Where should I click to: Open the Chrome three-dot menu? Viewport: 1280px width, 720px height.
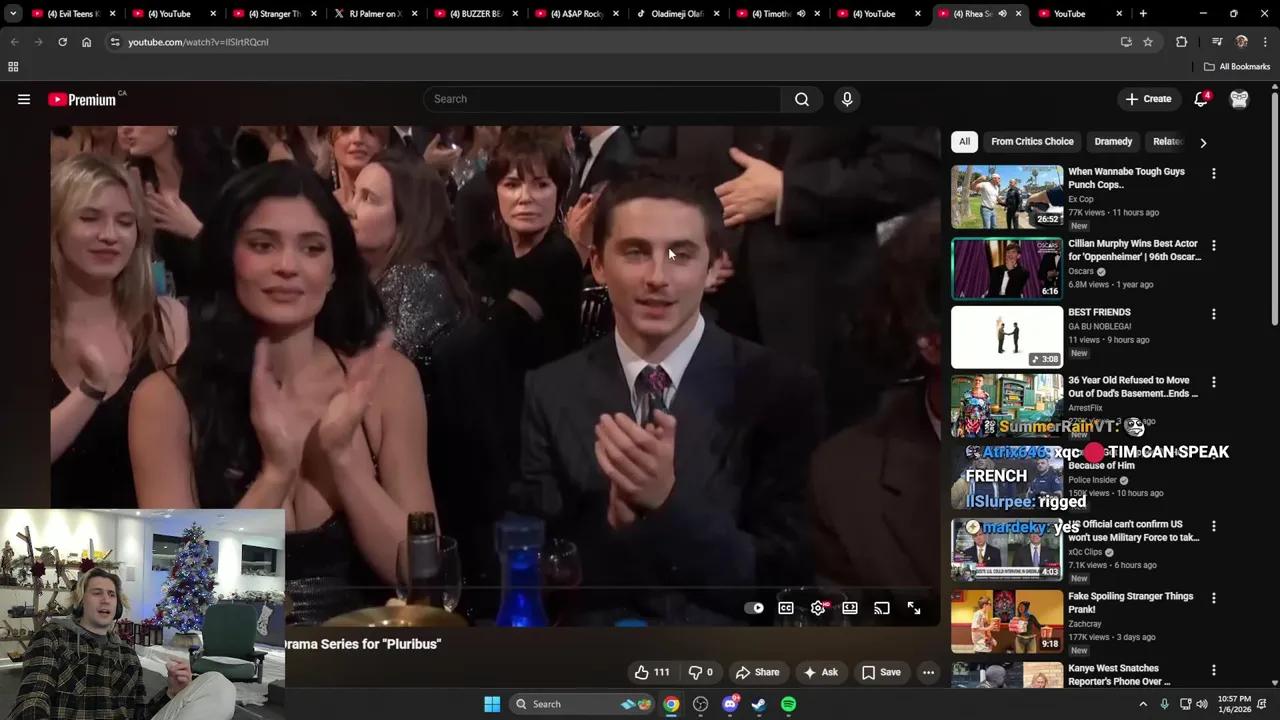click(1265, 42)
